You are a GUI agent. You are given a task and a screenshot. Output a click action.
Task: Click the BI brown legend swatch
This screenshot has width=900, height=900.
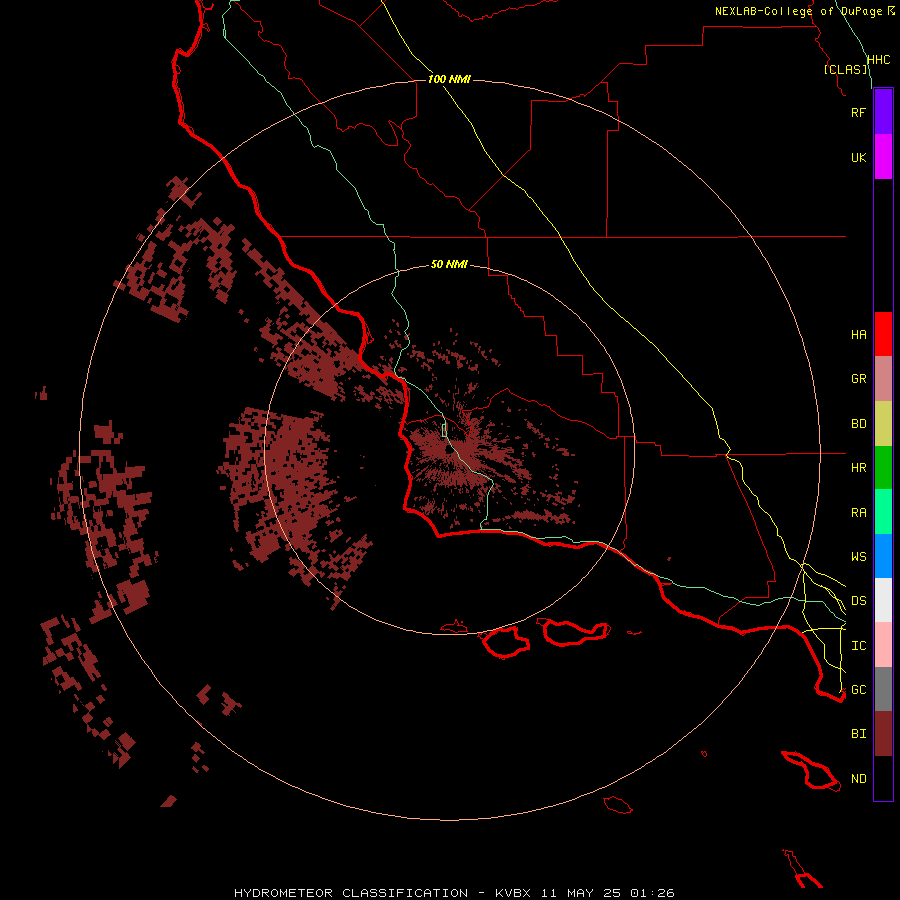(883, 734)
